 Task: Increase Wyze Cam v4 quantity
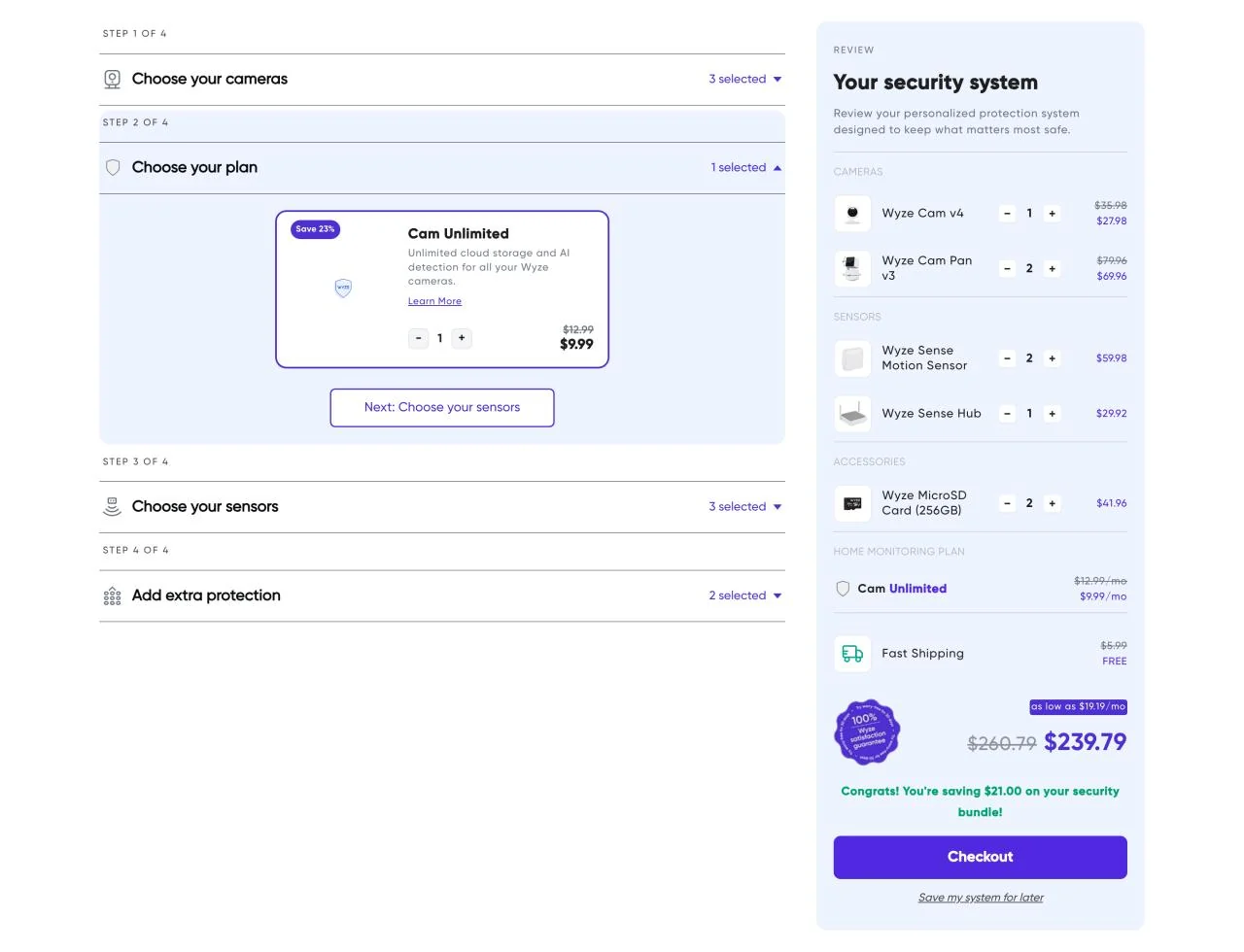pos(1052,214)
